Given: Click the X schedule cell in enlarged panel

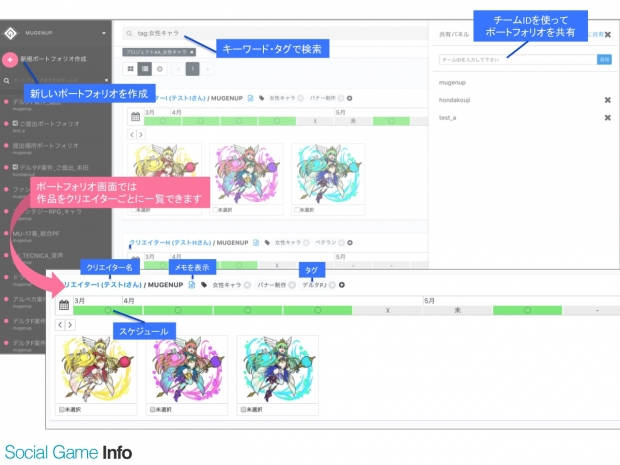Looking at the screenshot, I should (388, 310).
